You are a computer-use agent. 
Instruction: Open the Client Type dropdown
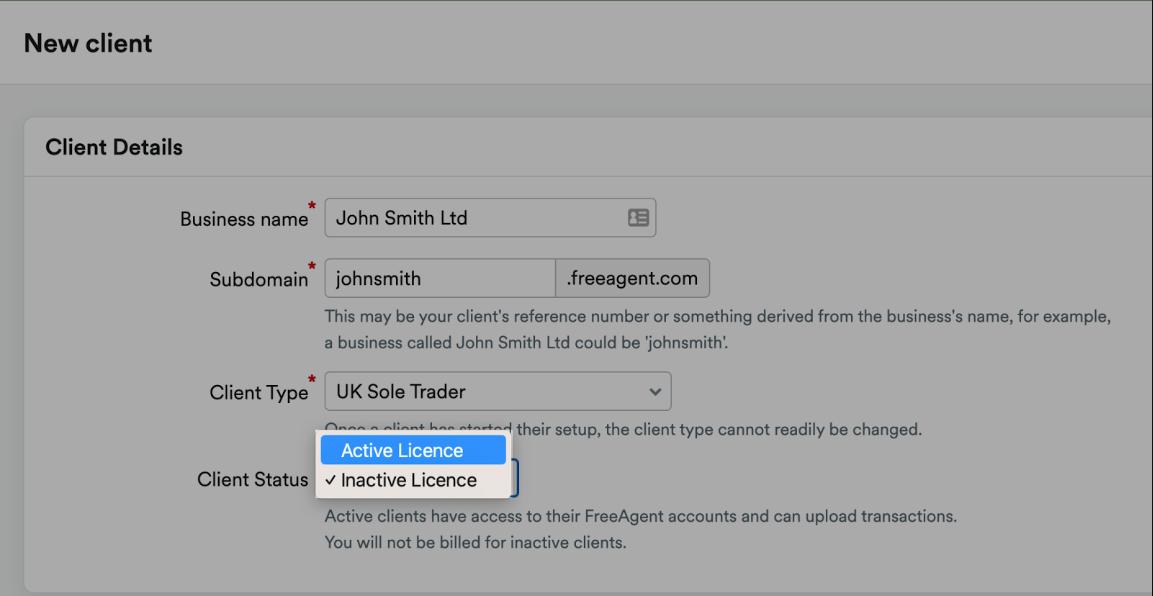click(x=498, y=391)
